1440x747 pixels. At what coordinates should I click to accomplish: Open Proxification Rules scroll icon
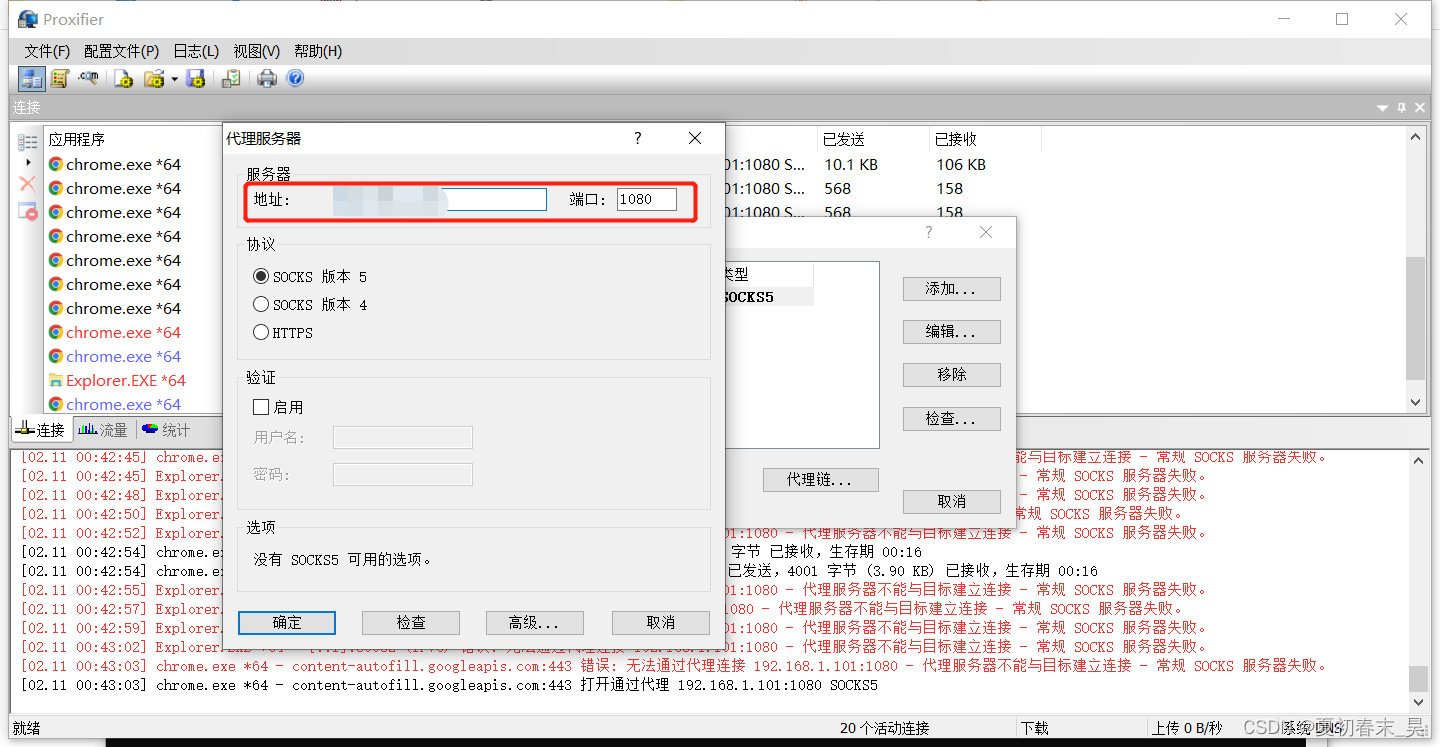point(60,78)
